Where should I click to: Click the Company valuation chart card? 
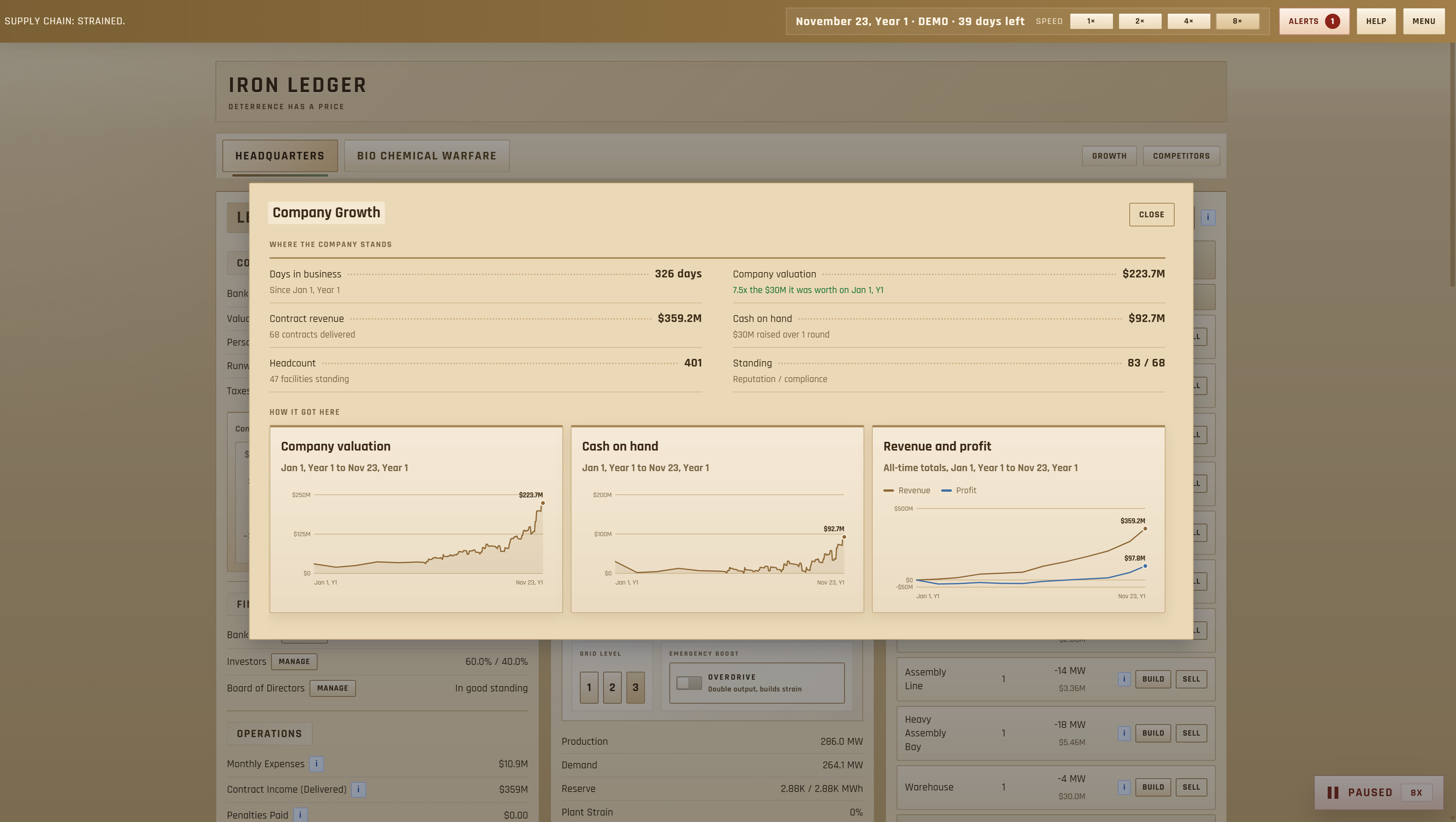pos(416,519)
